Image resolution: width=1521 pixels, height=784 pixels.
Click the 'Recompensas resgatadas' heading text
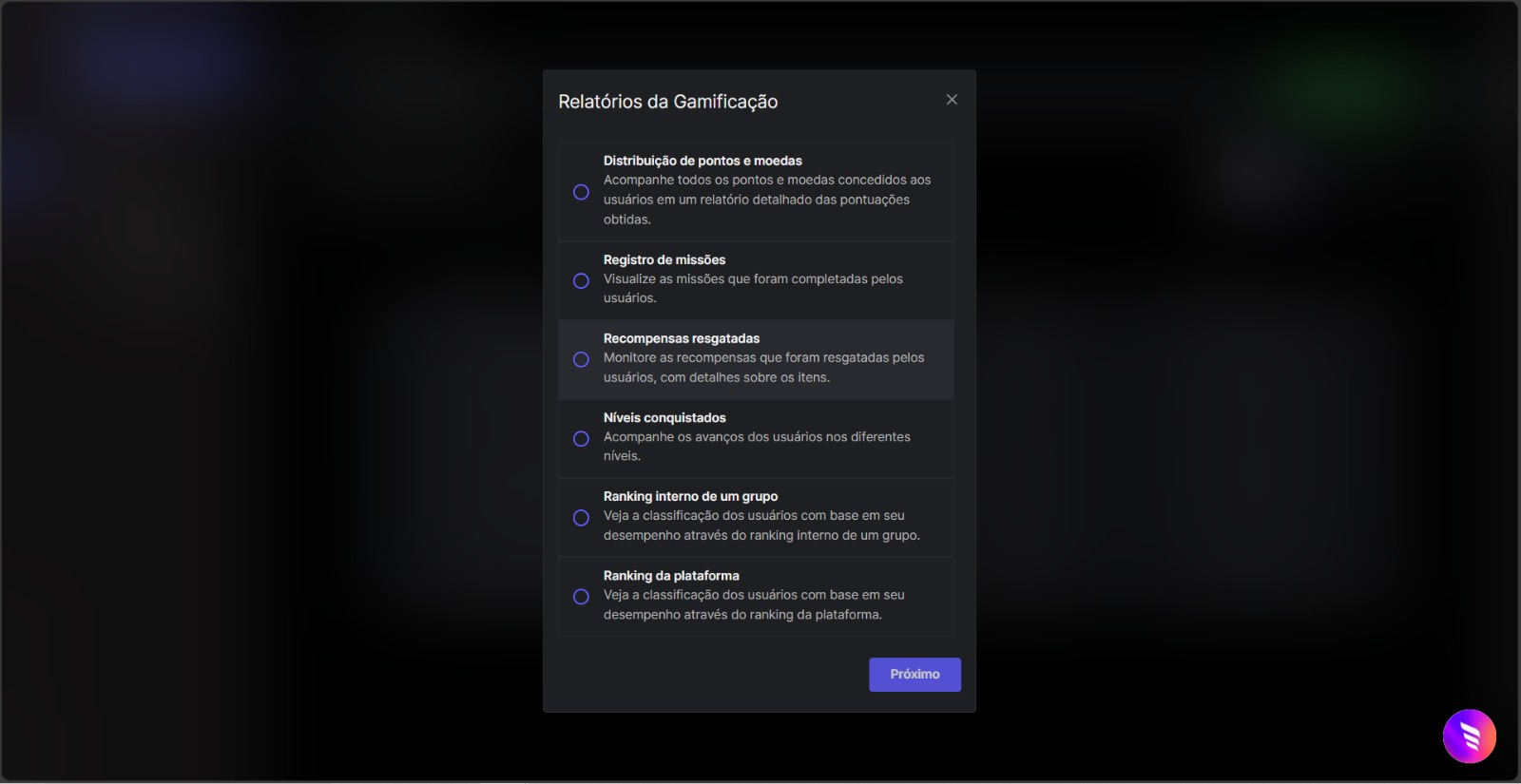point(682,338)
